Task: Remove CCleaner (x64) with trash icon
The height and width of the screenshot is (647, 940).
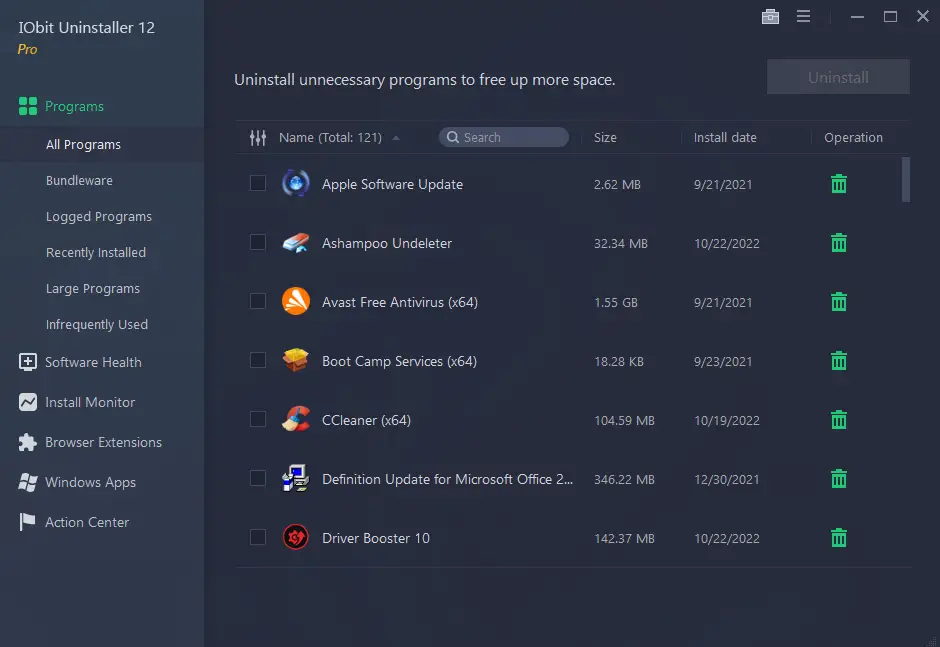Action: click(839, 420)
